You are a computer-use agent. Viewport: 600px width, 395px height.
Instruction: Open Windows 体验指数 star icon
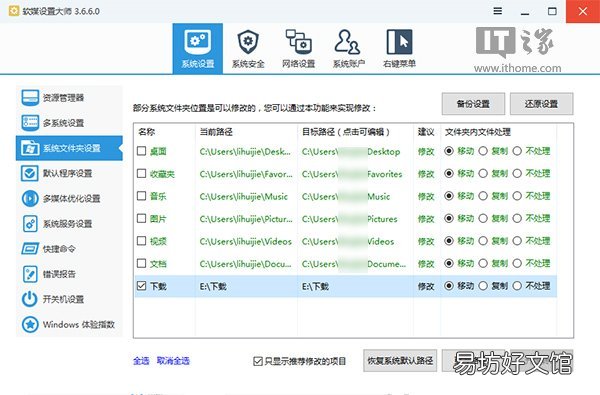click(30, 324)
